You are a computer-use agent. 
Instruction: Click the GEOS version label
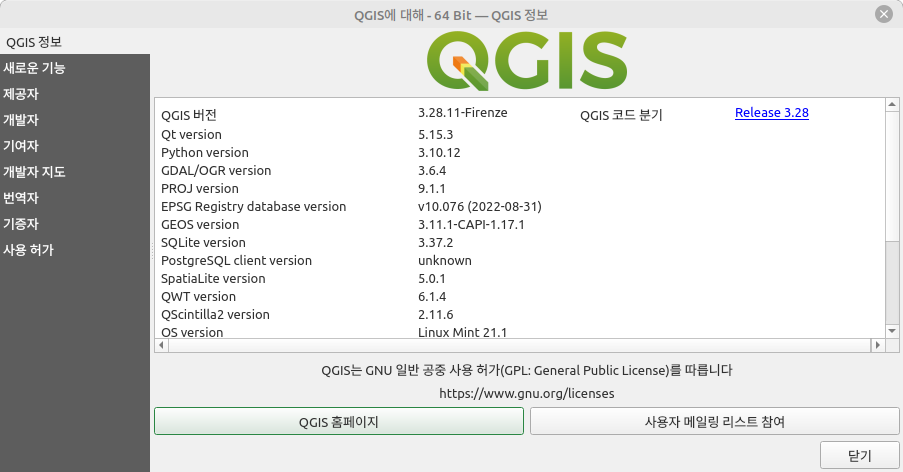point(200,224)
